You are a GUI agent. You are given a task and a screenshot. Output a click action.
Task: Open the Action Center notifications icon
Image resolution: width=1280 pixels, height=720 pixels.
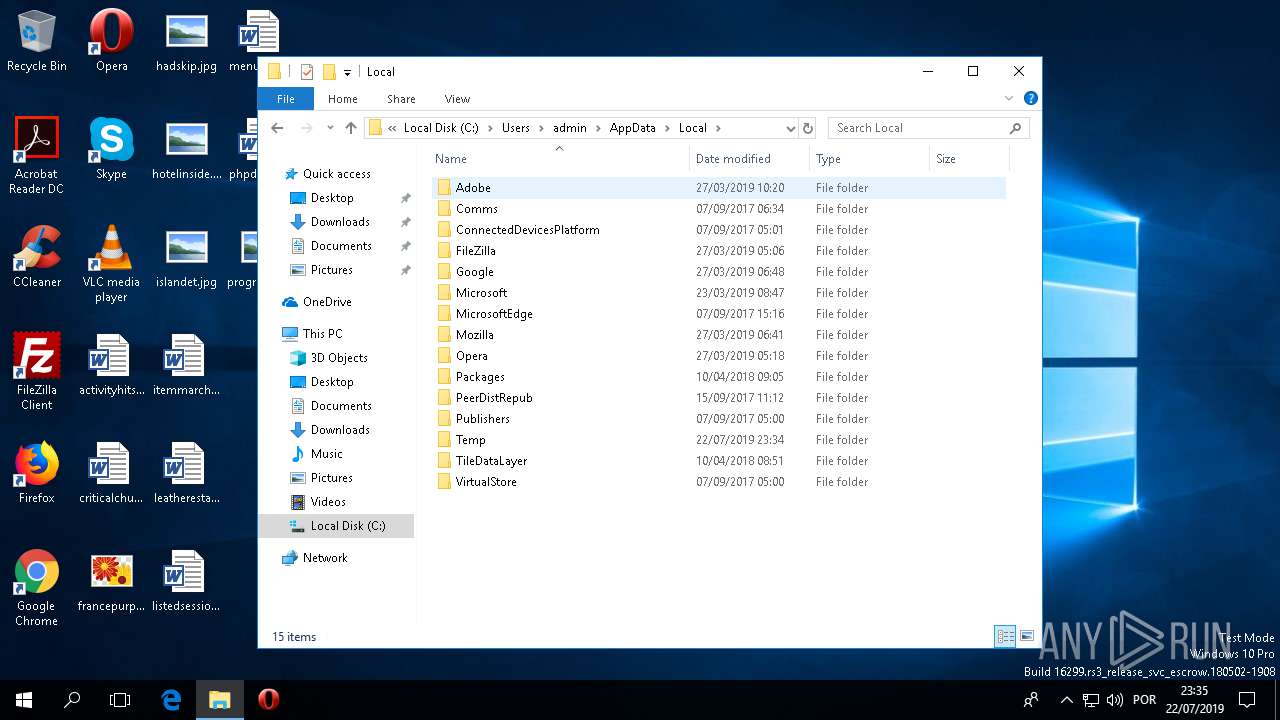1247,700
